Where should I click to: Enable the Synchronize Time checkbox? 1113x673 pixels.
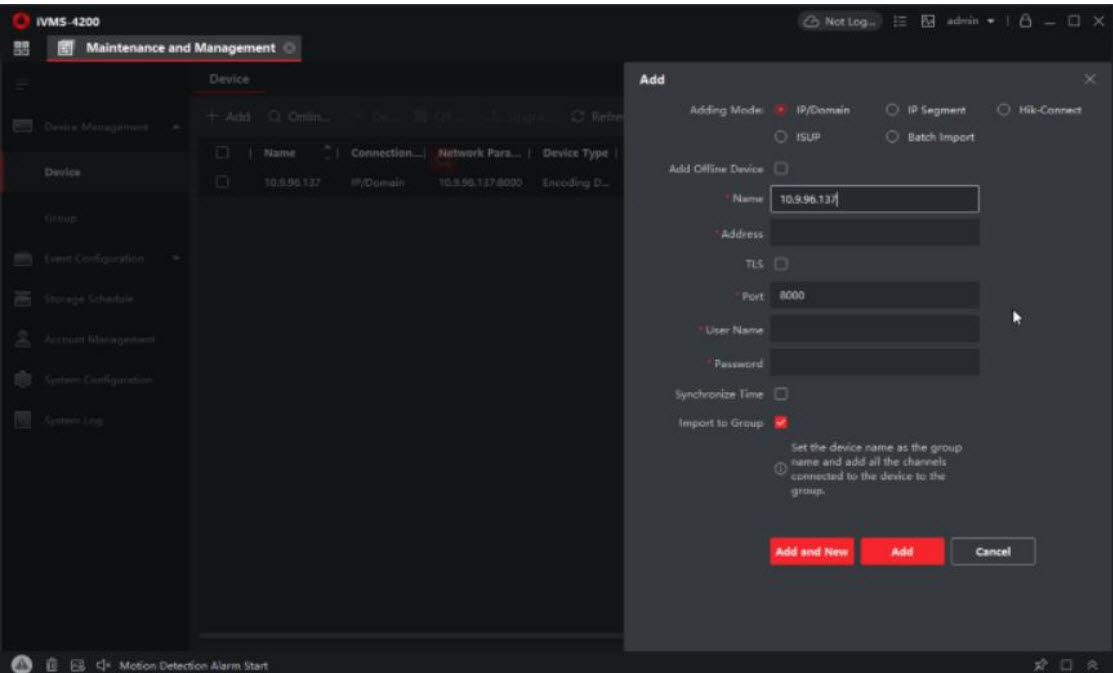click(780, 394)
